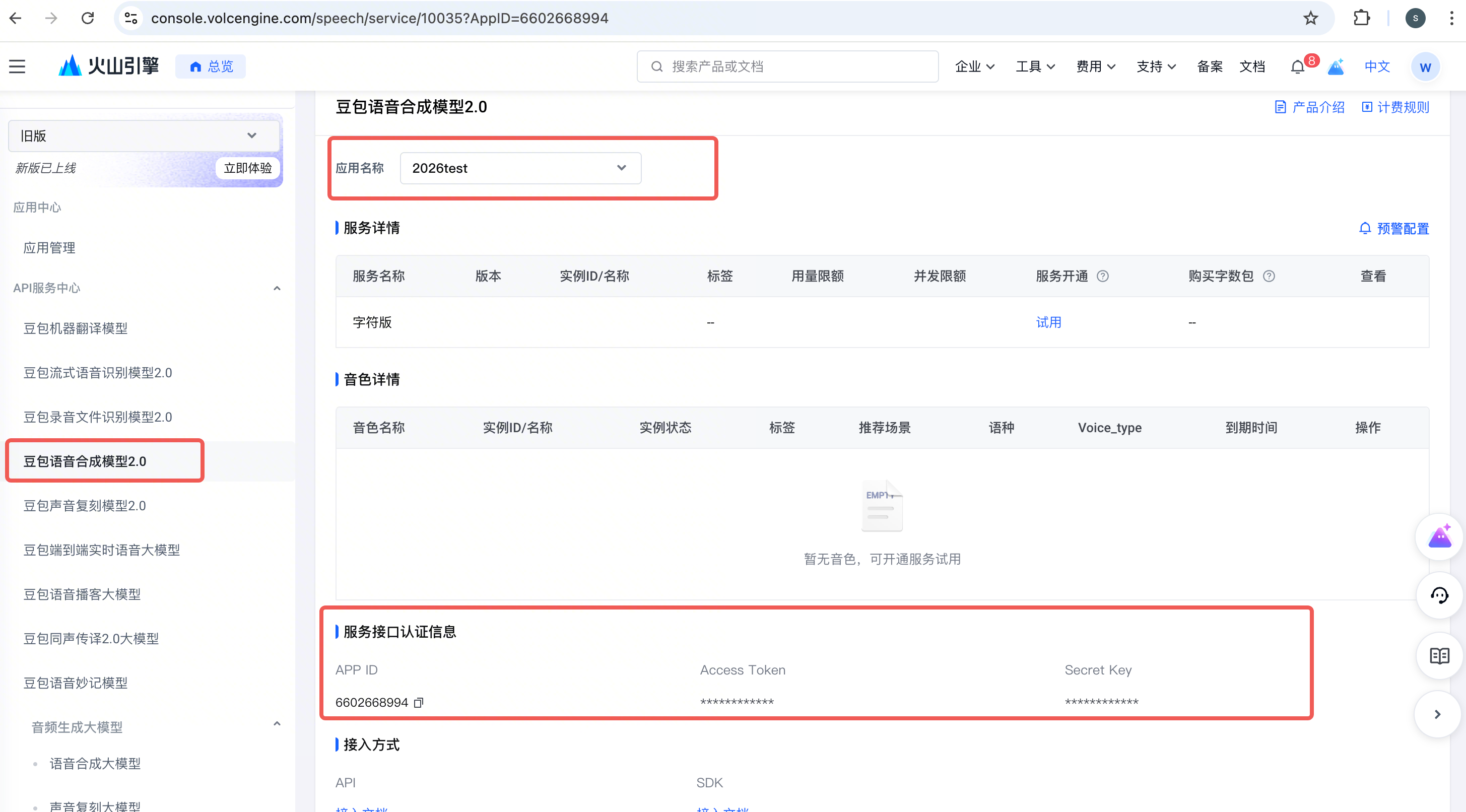Select 豆包语音合成模型2.0 in the sidebar
1466x812 pixels.
[85, 461]
